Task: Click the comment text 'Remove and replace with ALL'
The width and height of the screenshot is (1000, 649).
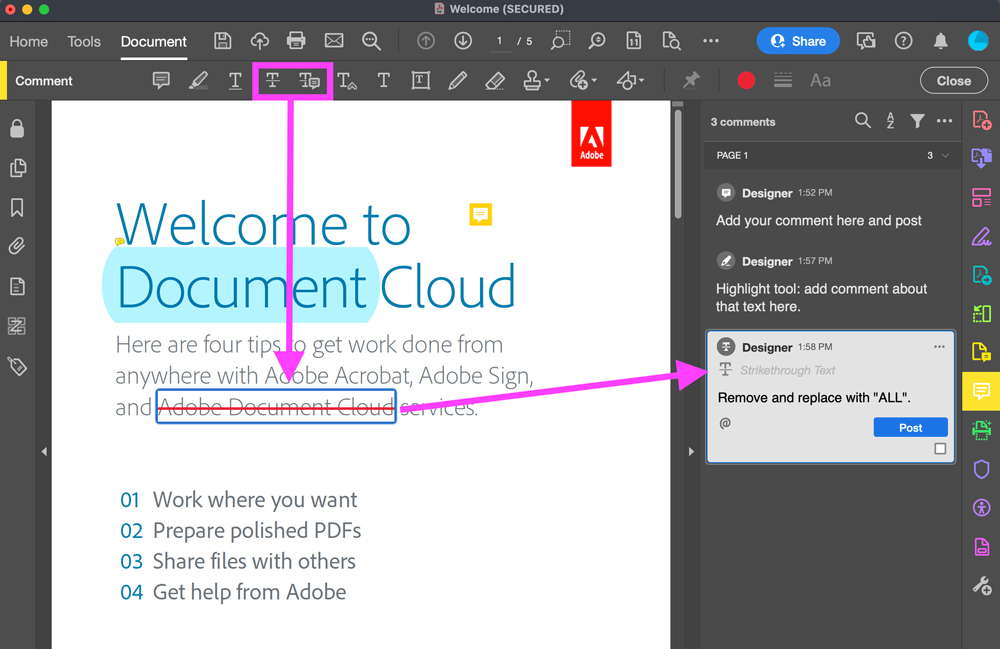Action: point(814,398)
